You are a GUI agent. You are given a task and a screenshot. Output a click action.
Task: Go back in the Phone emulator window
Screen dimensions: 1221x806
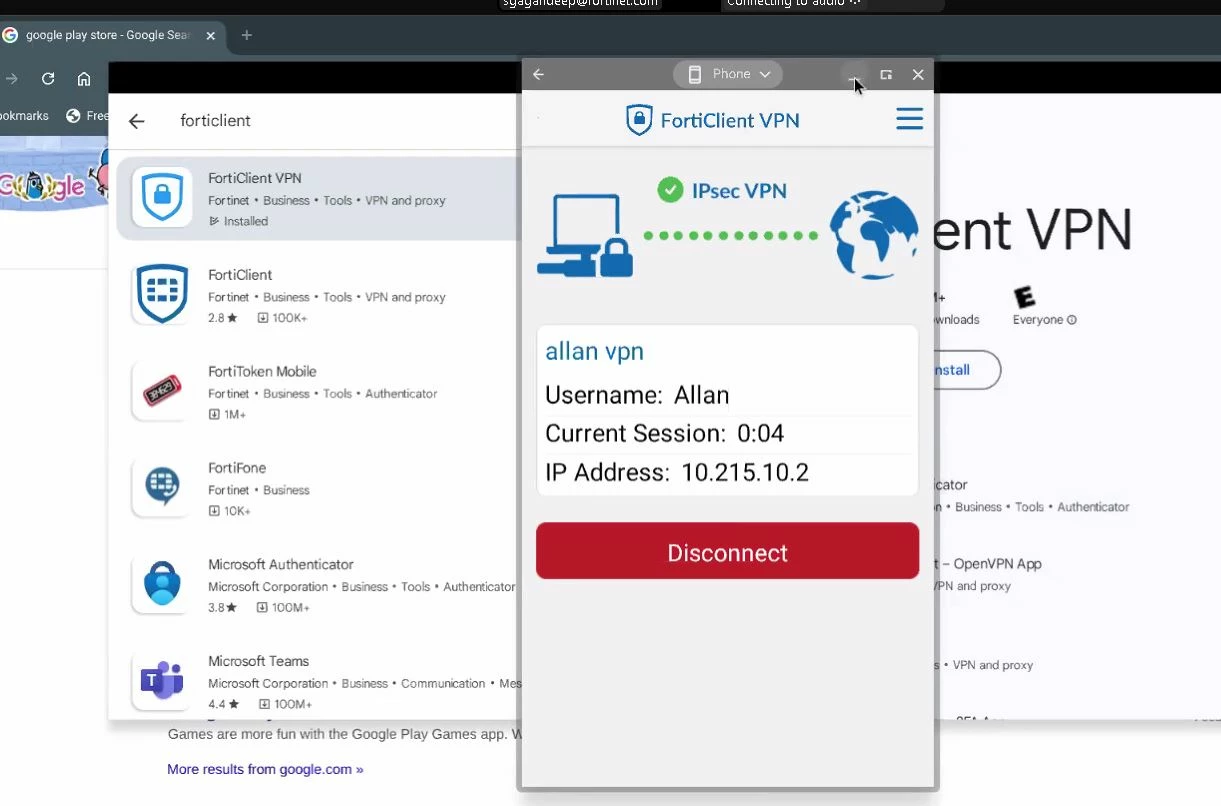[538, 75]
